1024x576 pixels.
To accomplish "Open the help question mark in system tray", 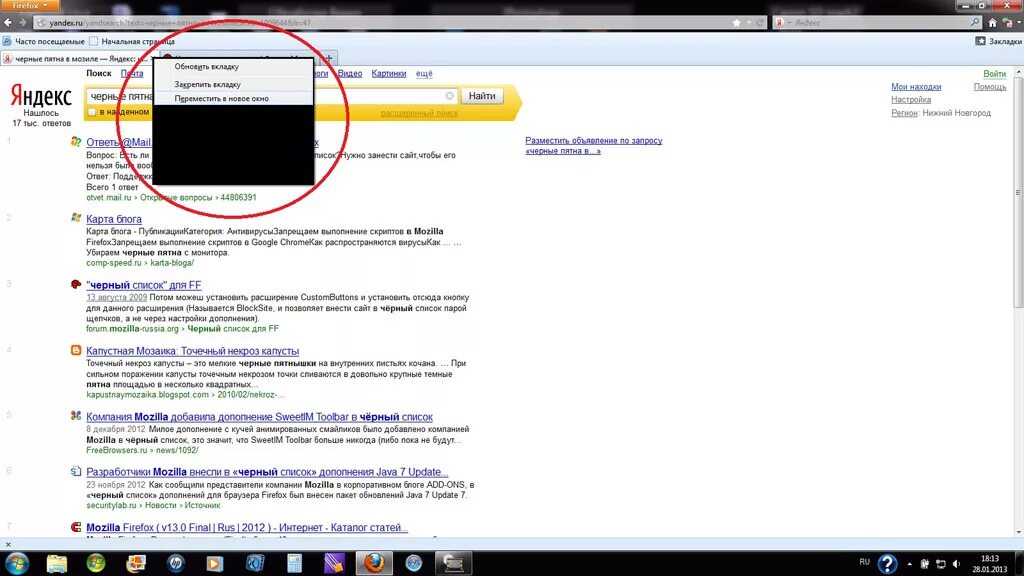I will click(887, 563).
